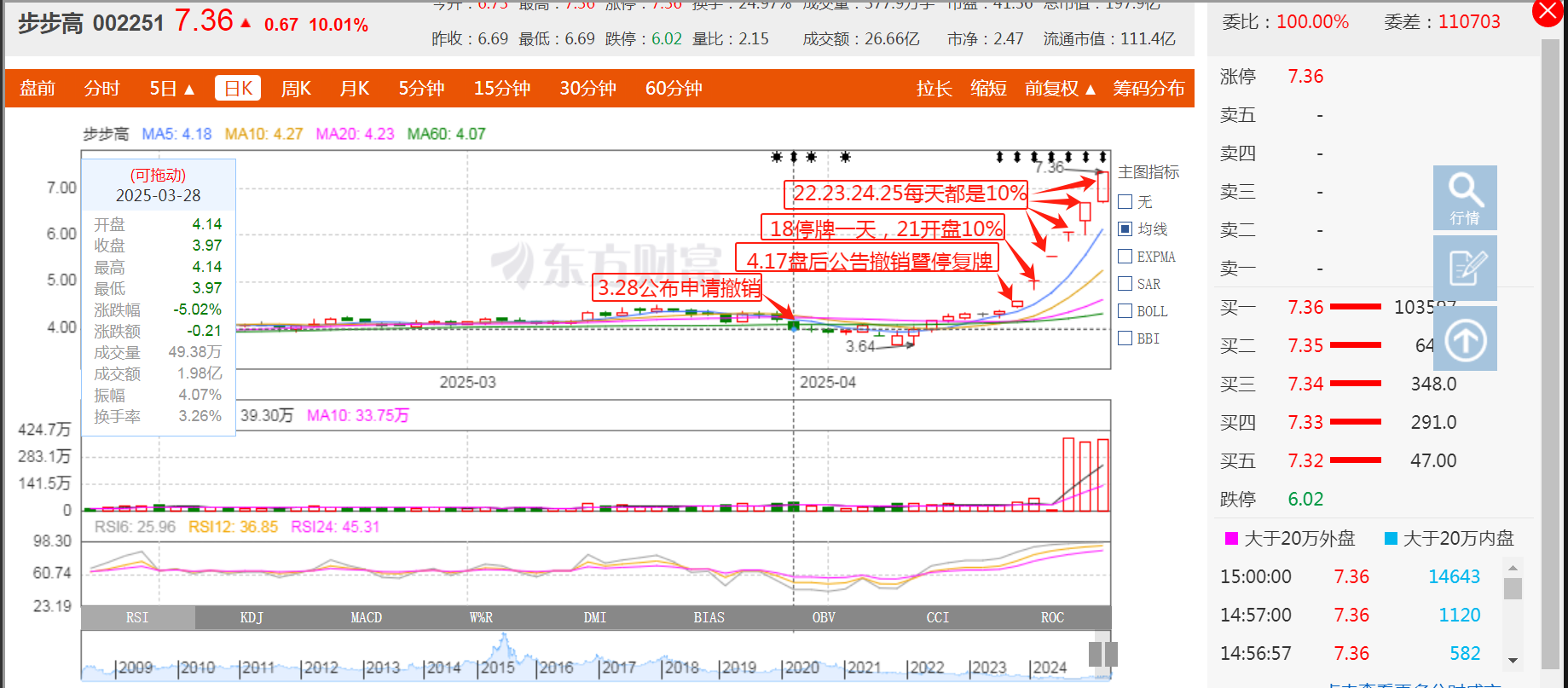Click the 买三 price 7.34
This screenshot has width=1568, height=688.
pos(1305,384)
